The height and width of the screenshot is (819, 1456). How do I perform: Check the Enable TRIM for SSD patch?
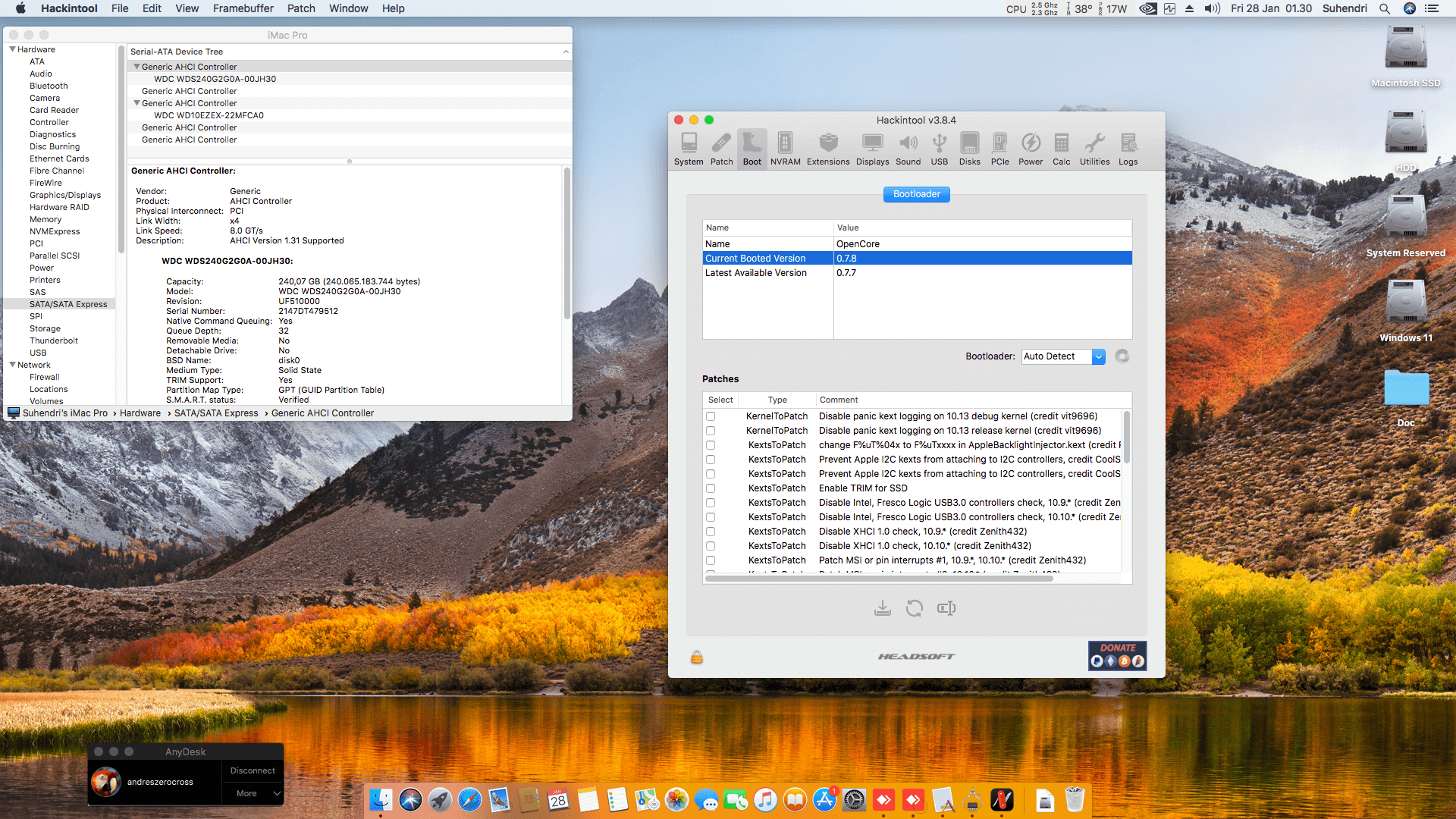[x=711, y=488]
